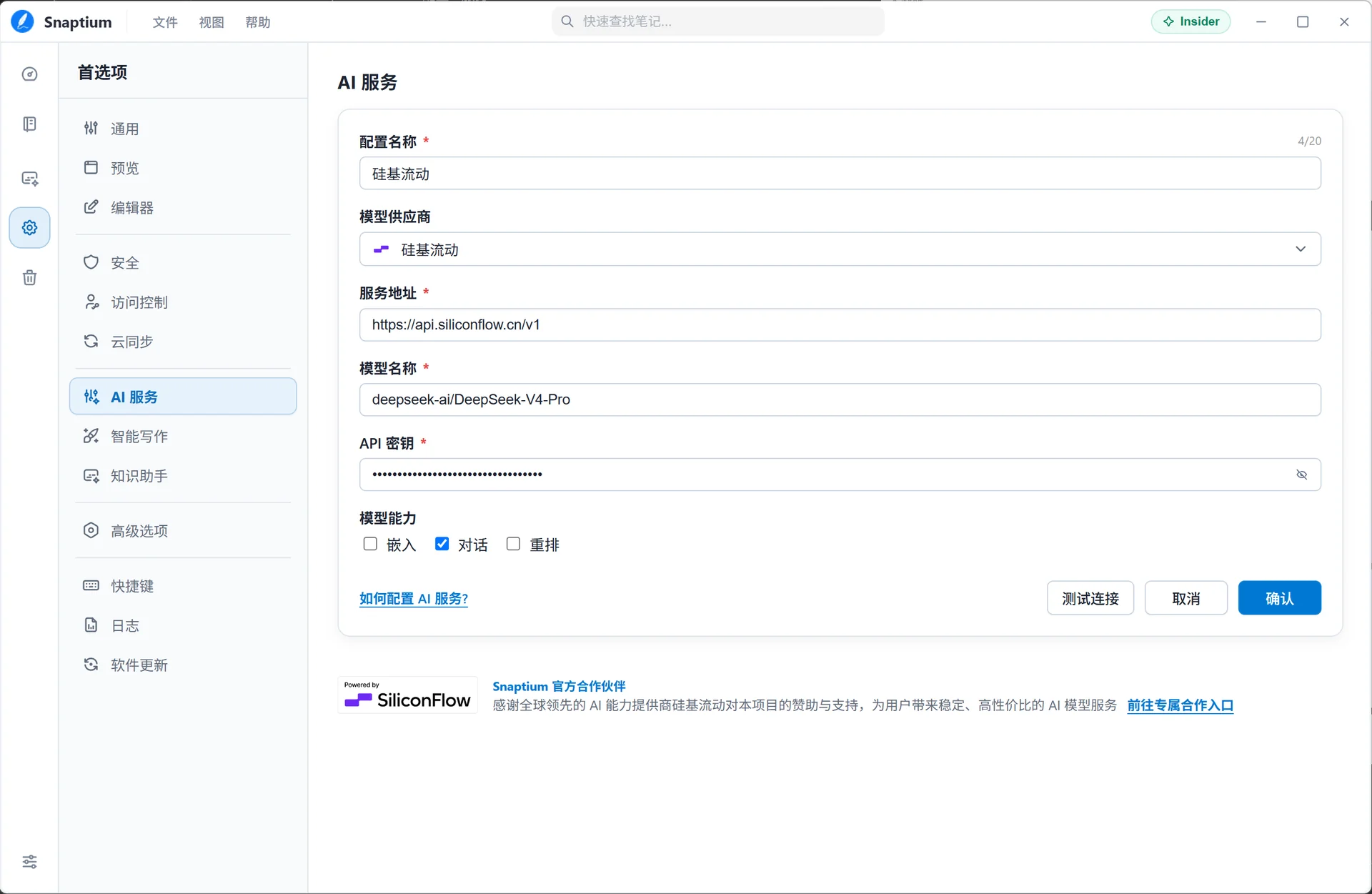Click the 4/20 character counter

pyautogui.click(x=1309, y=141)
